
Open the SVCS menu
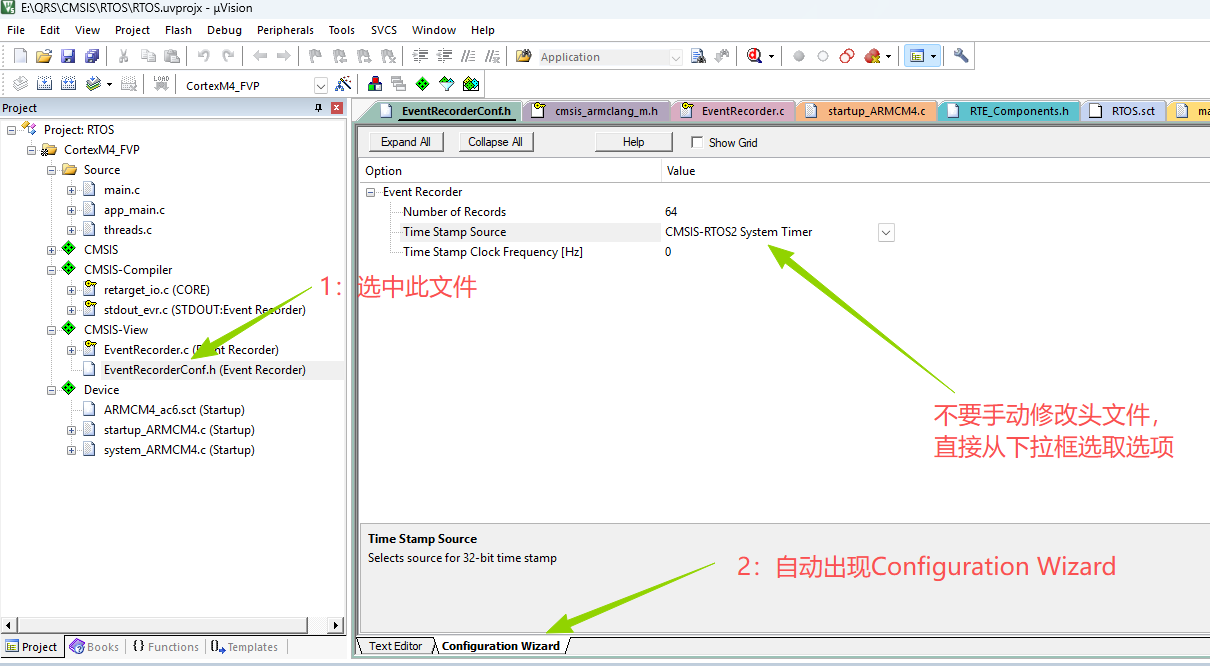pyautogui.click(x=384, y=30)
